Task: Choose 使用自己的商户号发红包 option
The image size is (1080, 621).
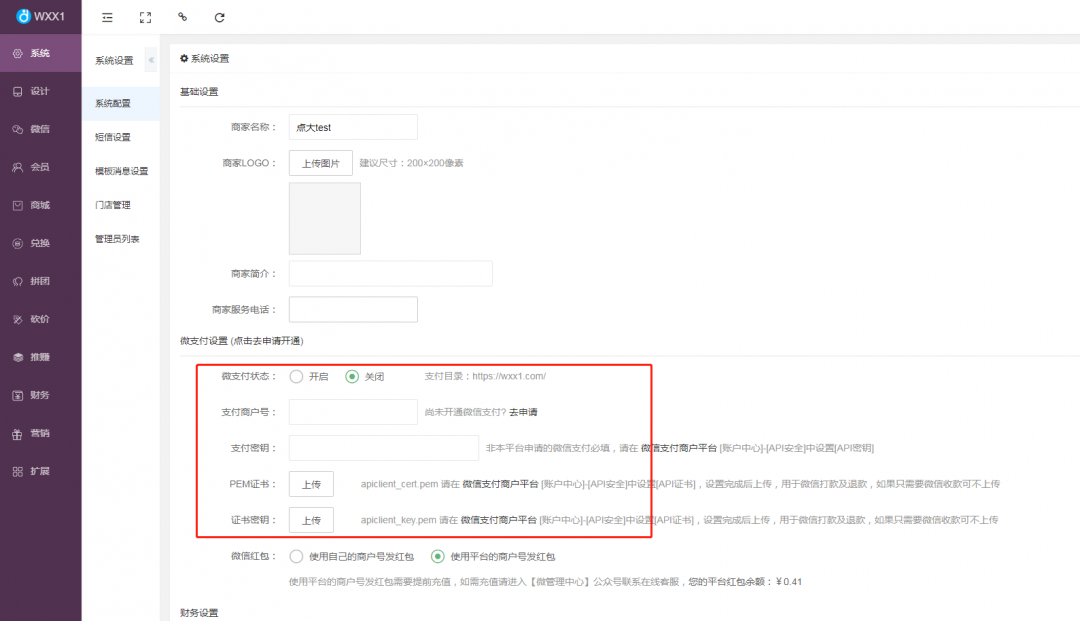Action: pos(296,556)
